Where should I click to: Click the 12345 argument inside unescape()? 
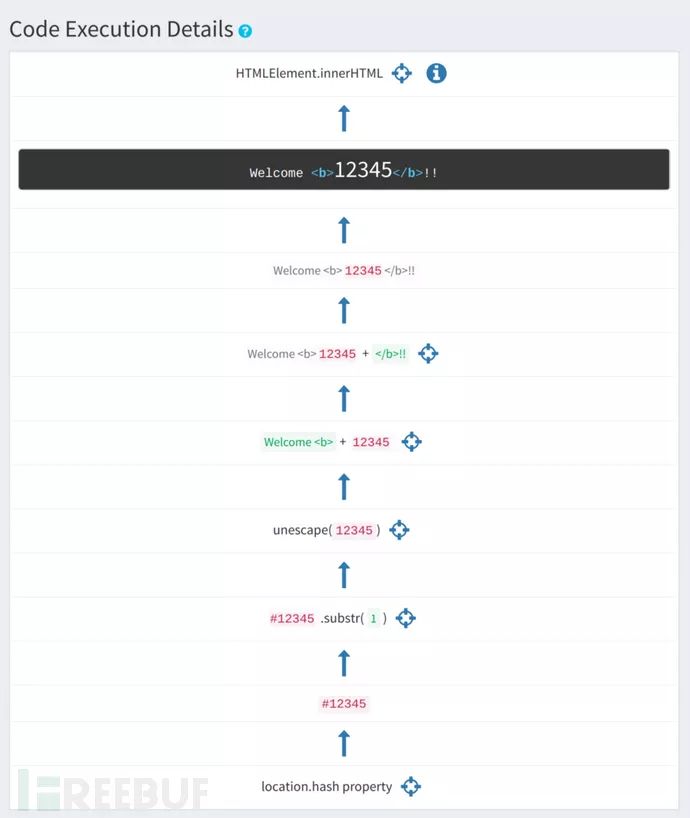click(x=354, y=531)
